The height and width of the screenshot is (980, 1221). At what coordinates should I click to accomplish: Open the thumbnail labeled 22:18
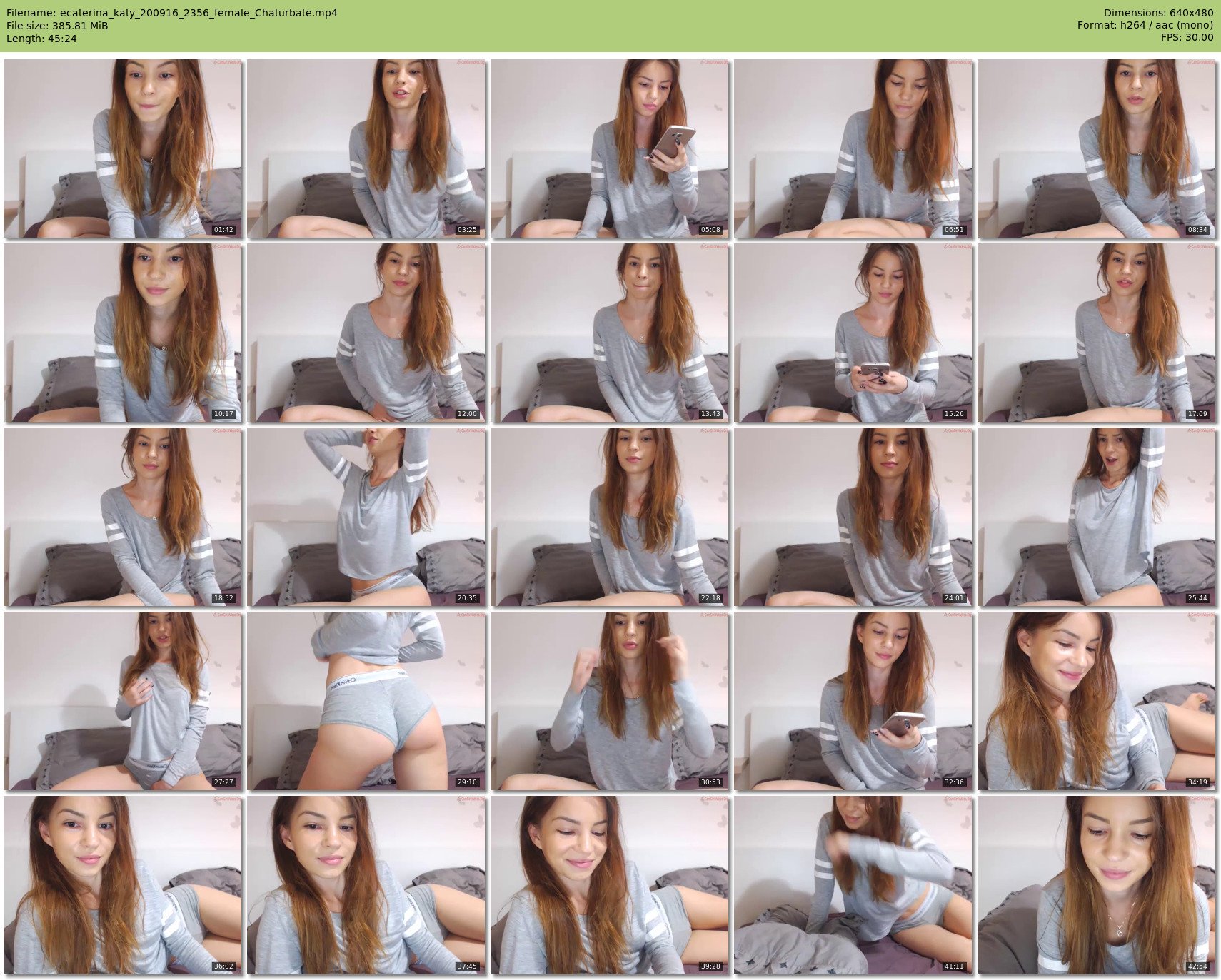coord(610,517)
